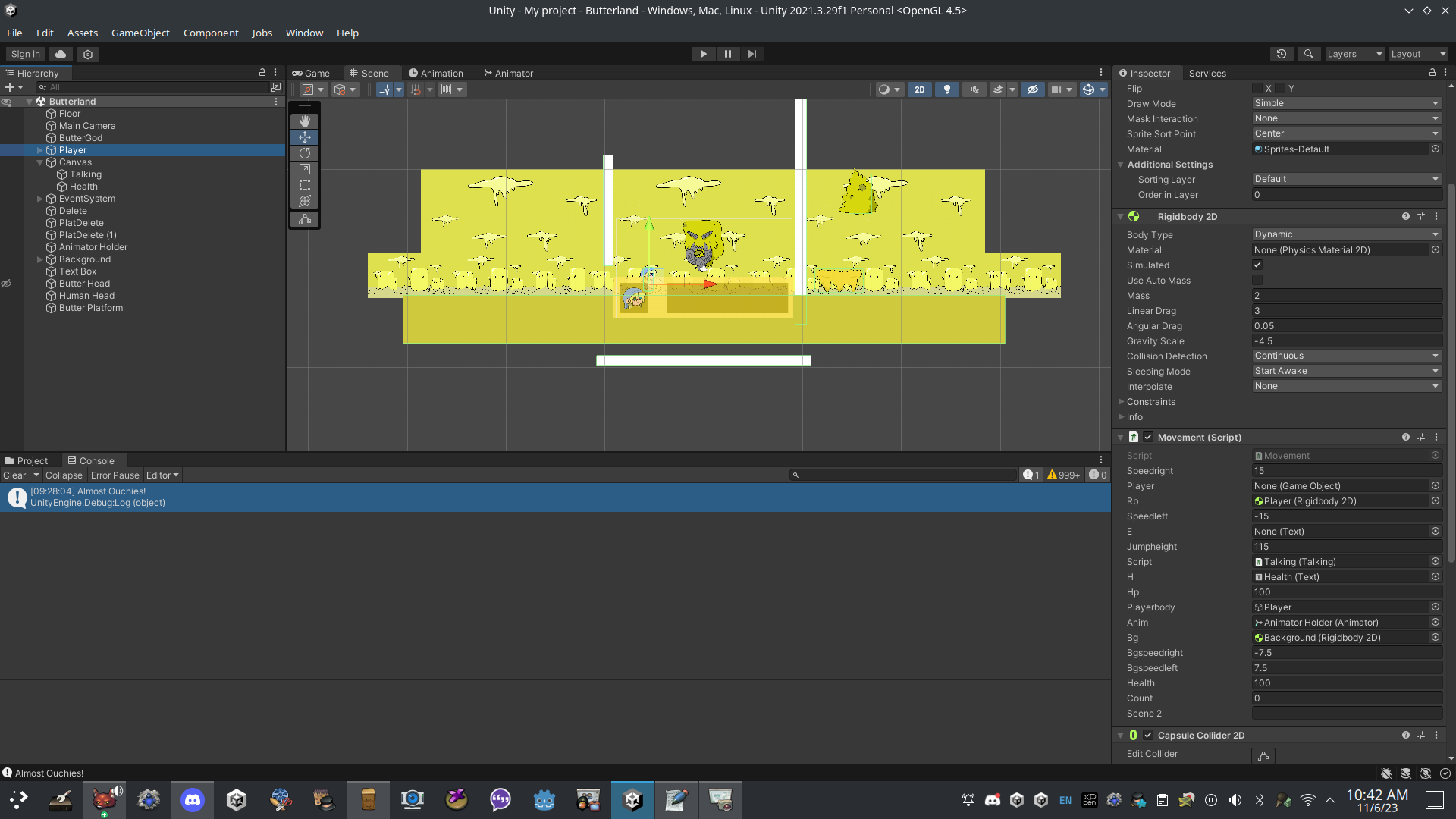Enable the Use Auto Mass checkbox

[x=1257, y=280]
